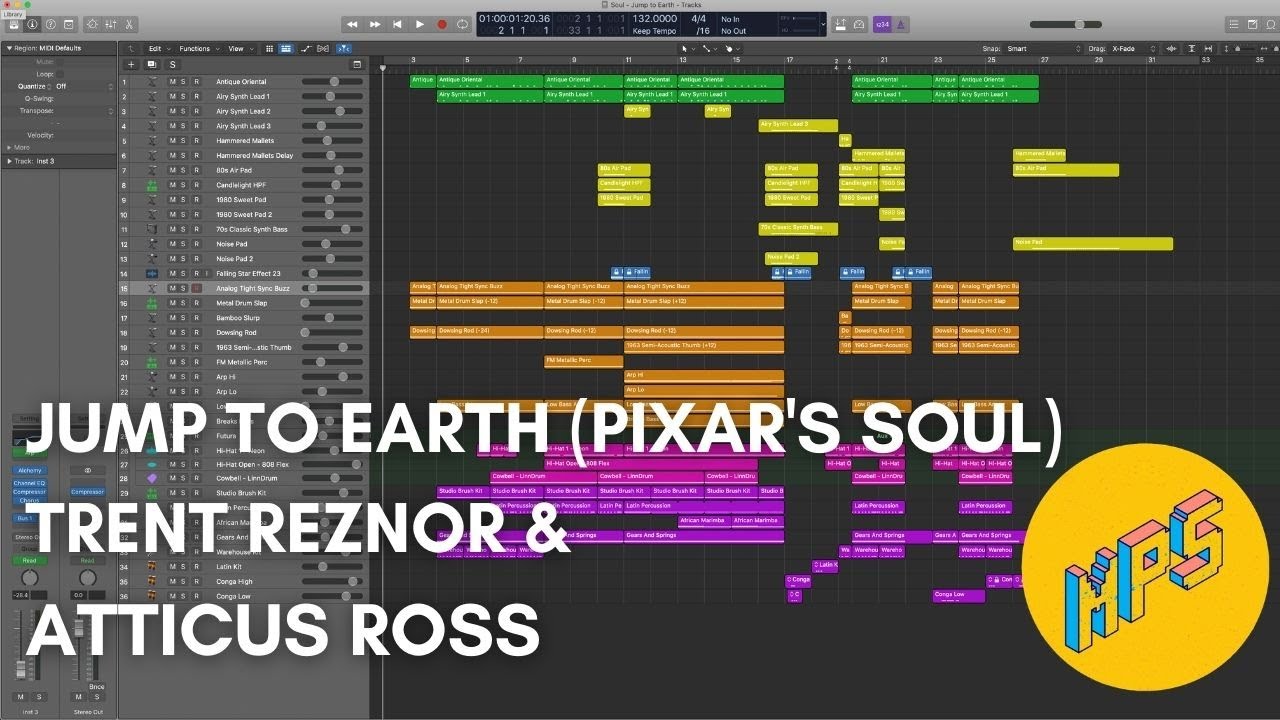Adjust the master volume slider
The width and height of the screenshot is (1280, 720).
(1066, 24)
